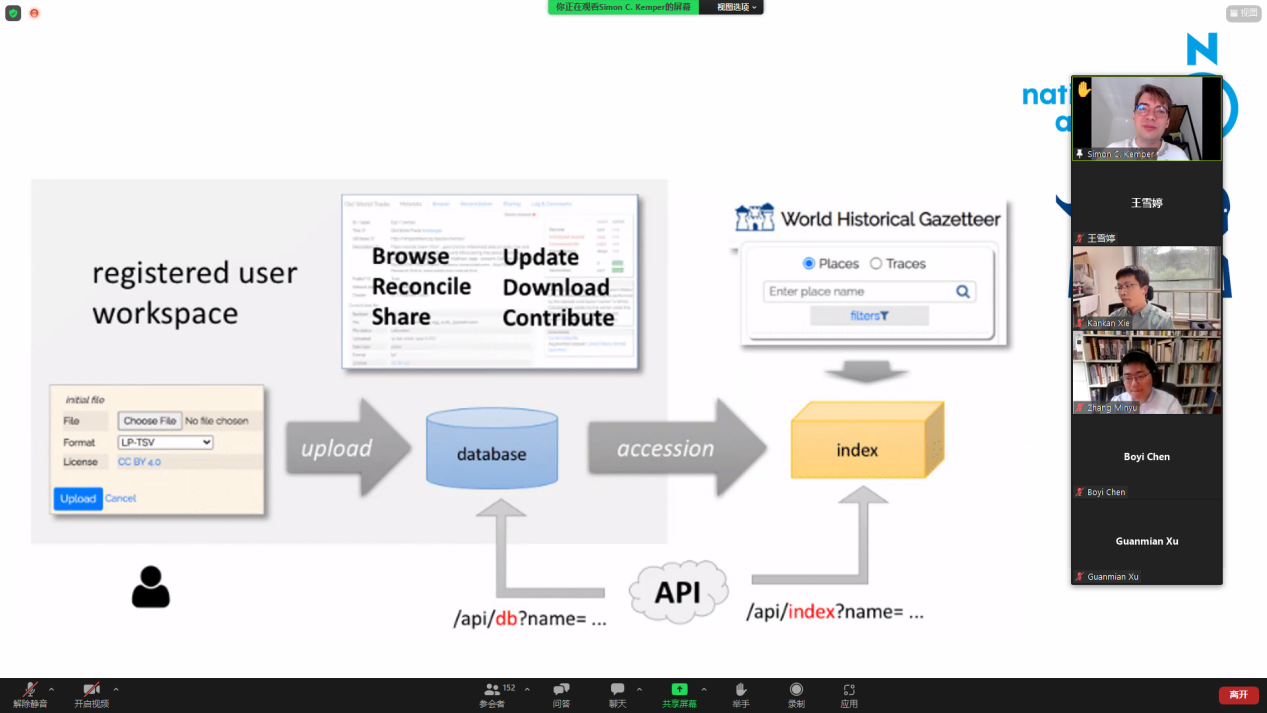Expand the arrow next to participants count
1267x713 pixels.
(527, 689)
